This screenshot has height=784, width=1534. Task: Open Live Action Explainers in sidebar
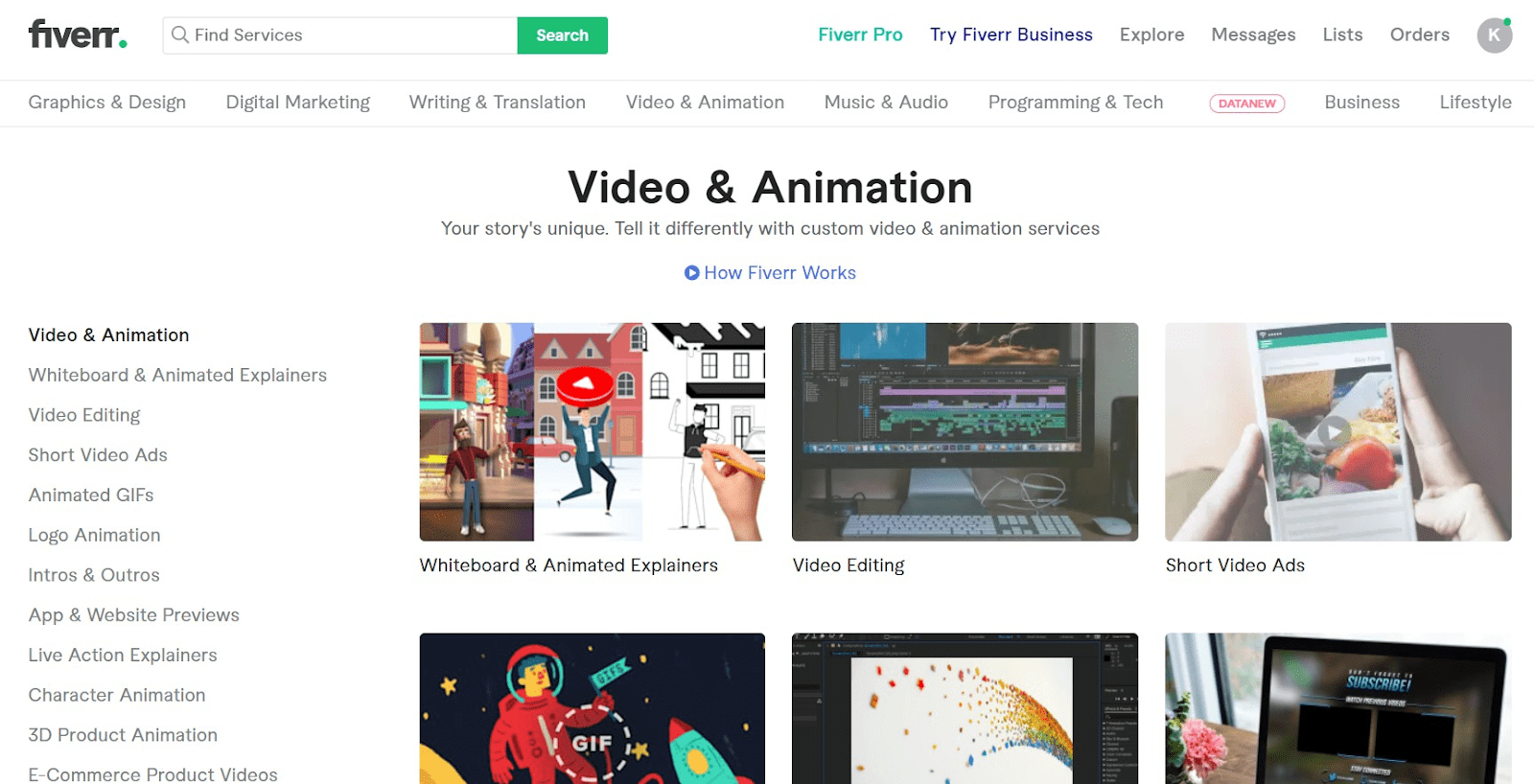tap(123, 656)
